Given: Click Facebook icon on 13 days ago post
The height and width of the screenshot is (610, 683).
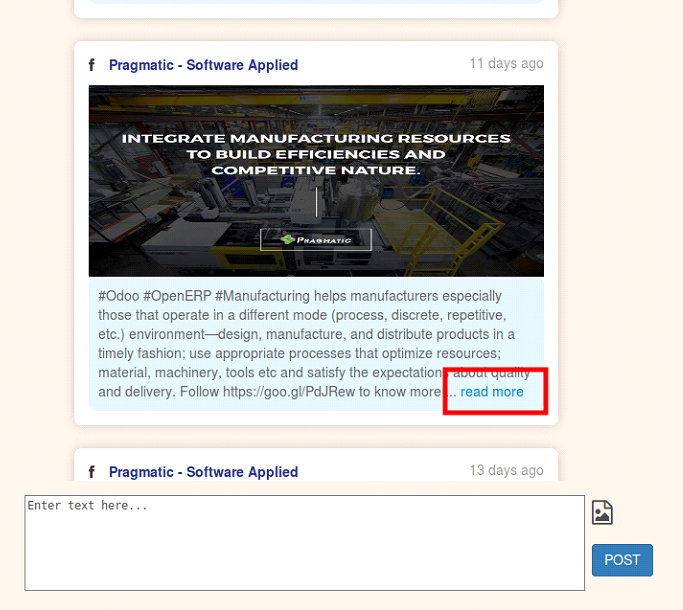Looking at the screenshot, I should coord(91,471).
